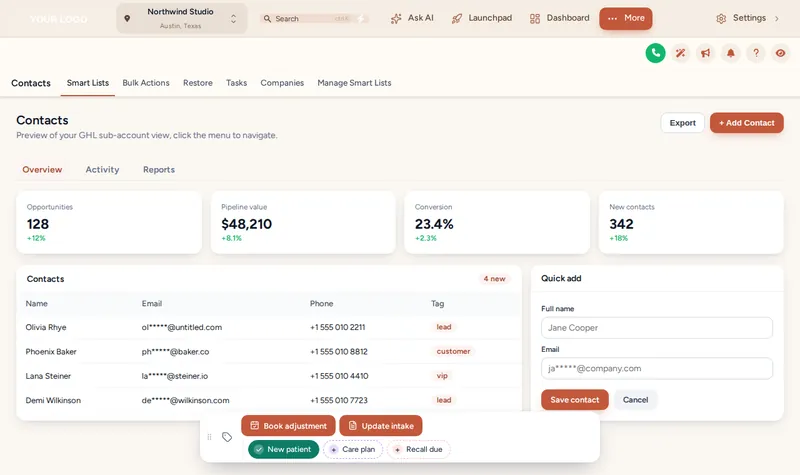Select the Olivia Rhye contact name
The height and width of the screenshot is (475, 800).
click(46, 327)
